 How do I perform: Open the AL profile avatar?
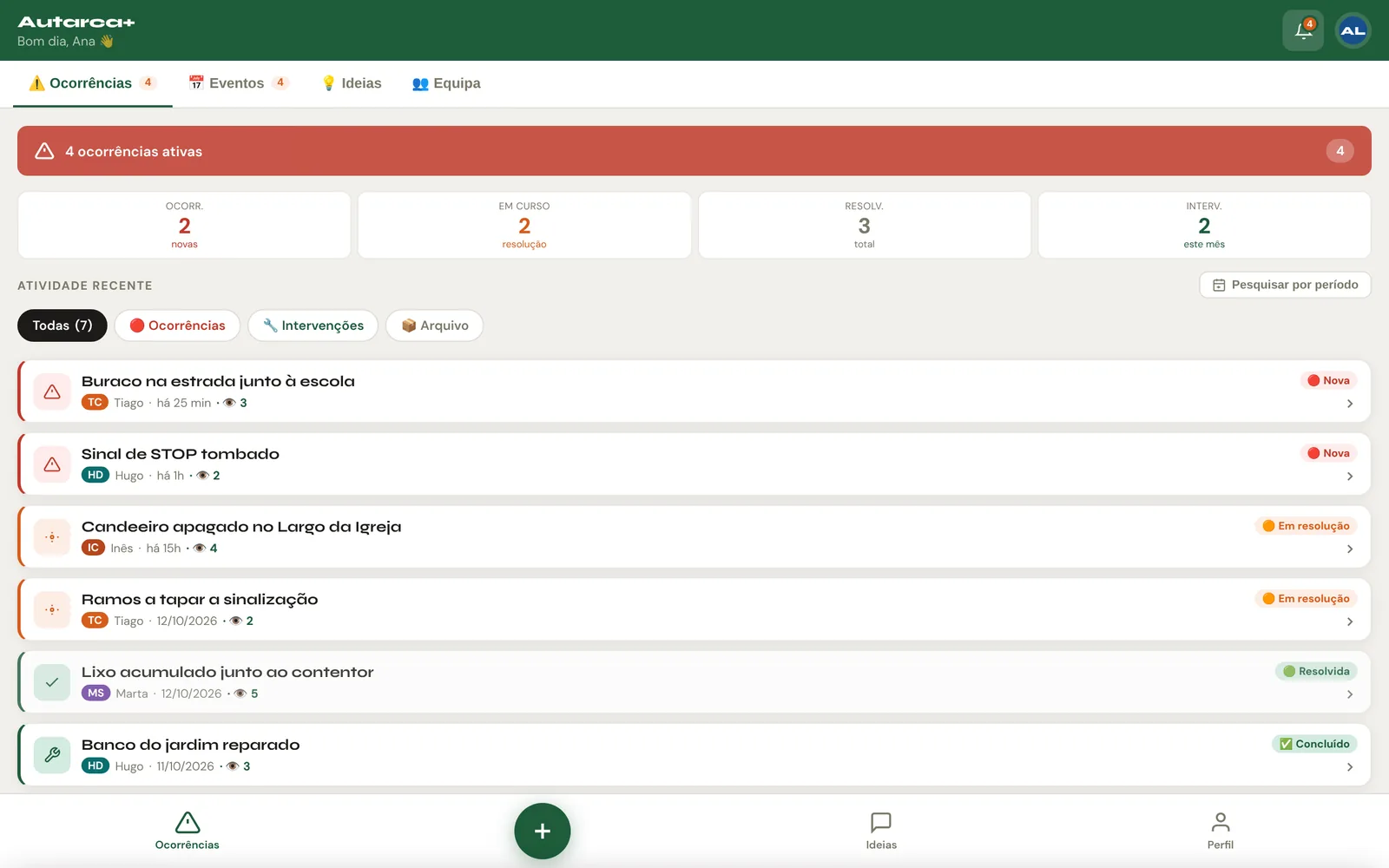1353,30
